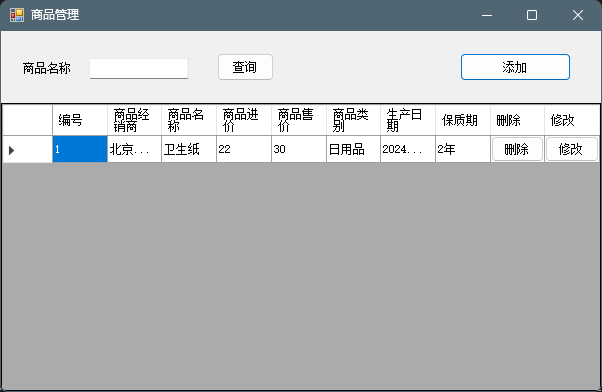Viewport: 602px width, 392px height.
Task: Click 删除 button in the 卫生纸 row
Action: [517, 149]
